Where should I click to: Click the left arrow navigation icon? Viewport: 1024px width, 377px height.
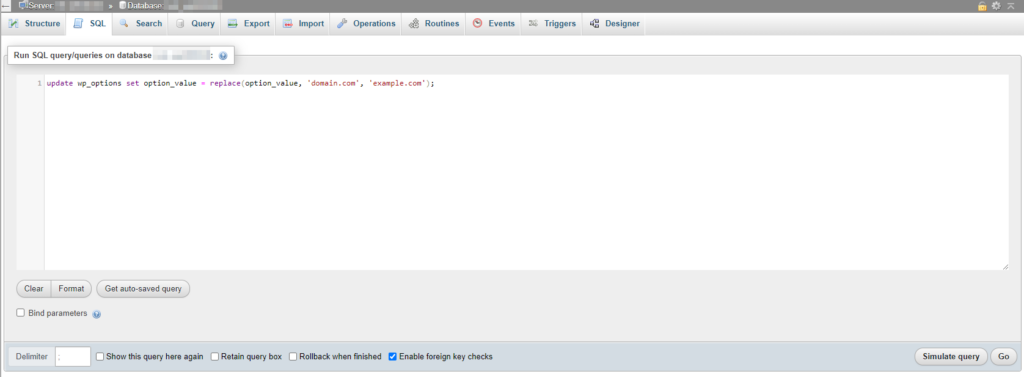[6, 5]
